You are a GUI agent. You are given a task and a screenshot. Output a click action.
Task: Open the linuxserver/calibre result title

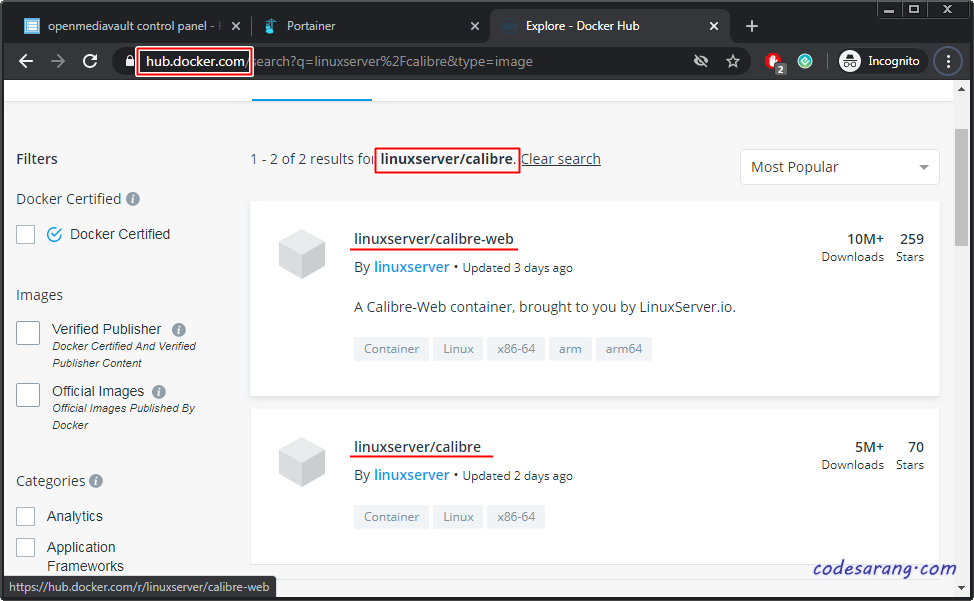[x=417, y=447]
